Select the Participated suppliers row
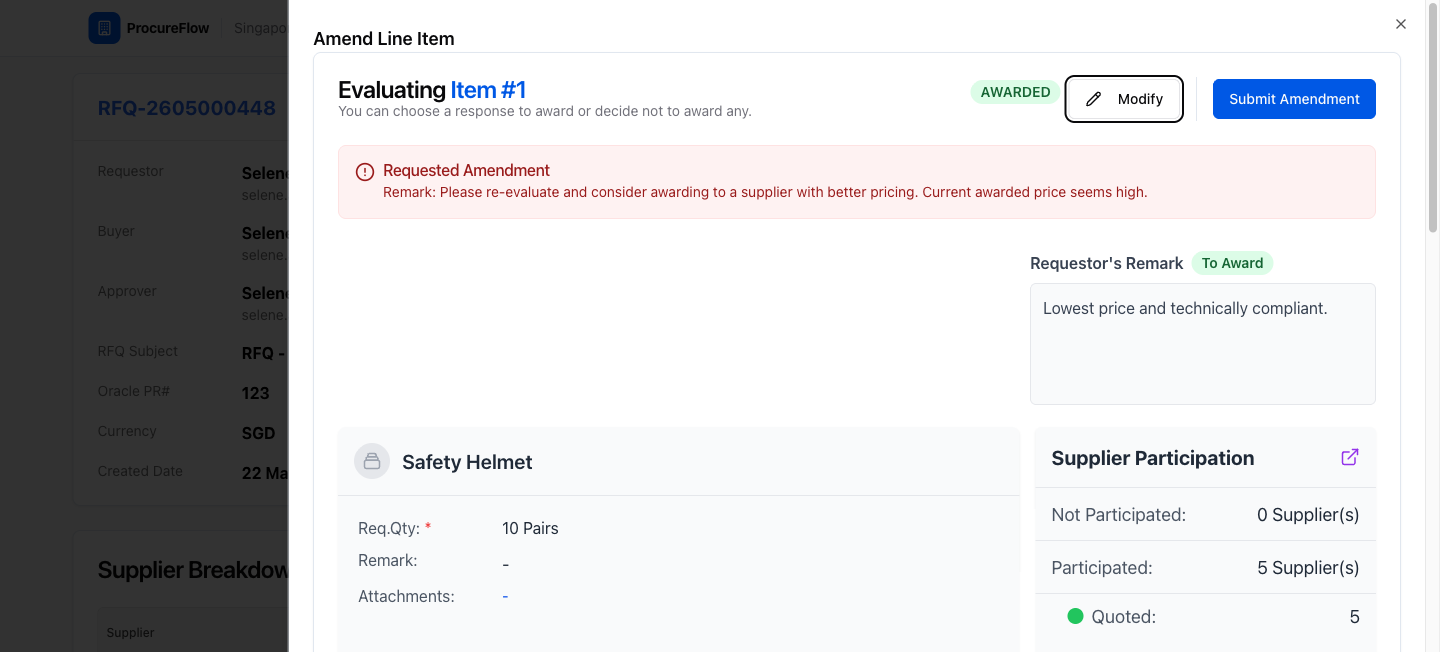1440x652 pixels. (x=1205, y=567)
